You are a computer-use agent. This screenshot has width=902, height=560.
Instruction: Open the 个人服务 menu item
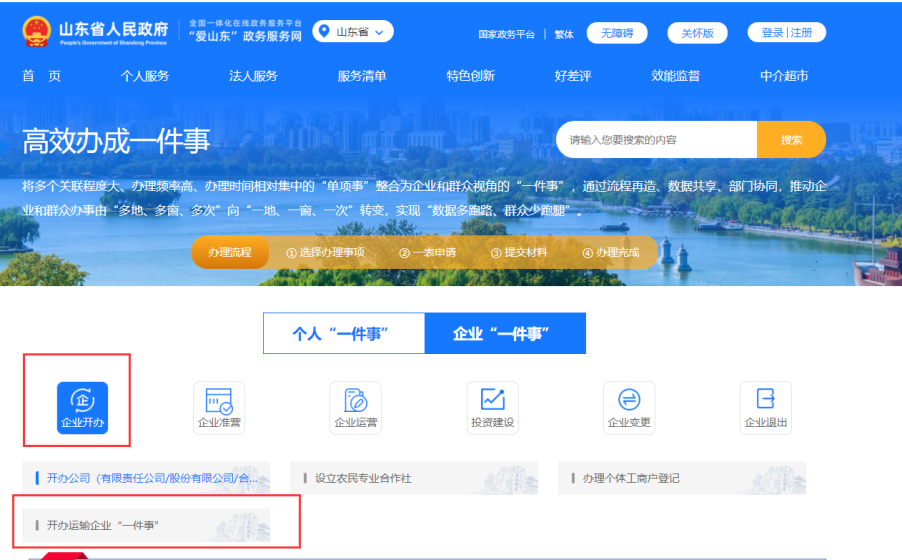[145, 76]
